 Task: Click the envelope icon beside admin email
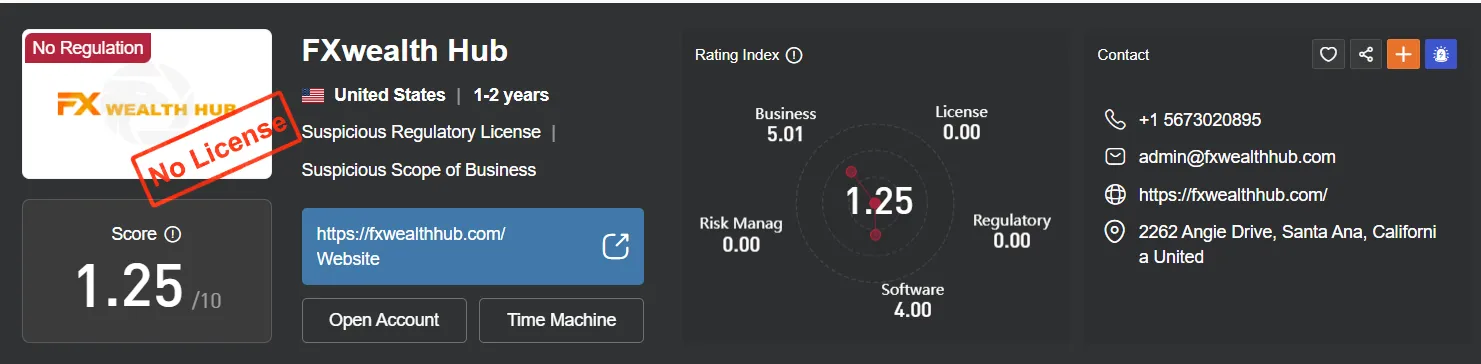1115,157
